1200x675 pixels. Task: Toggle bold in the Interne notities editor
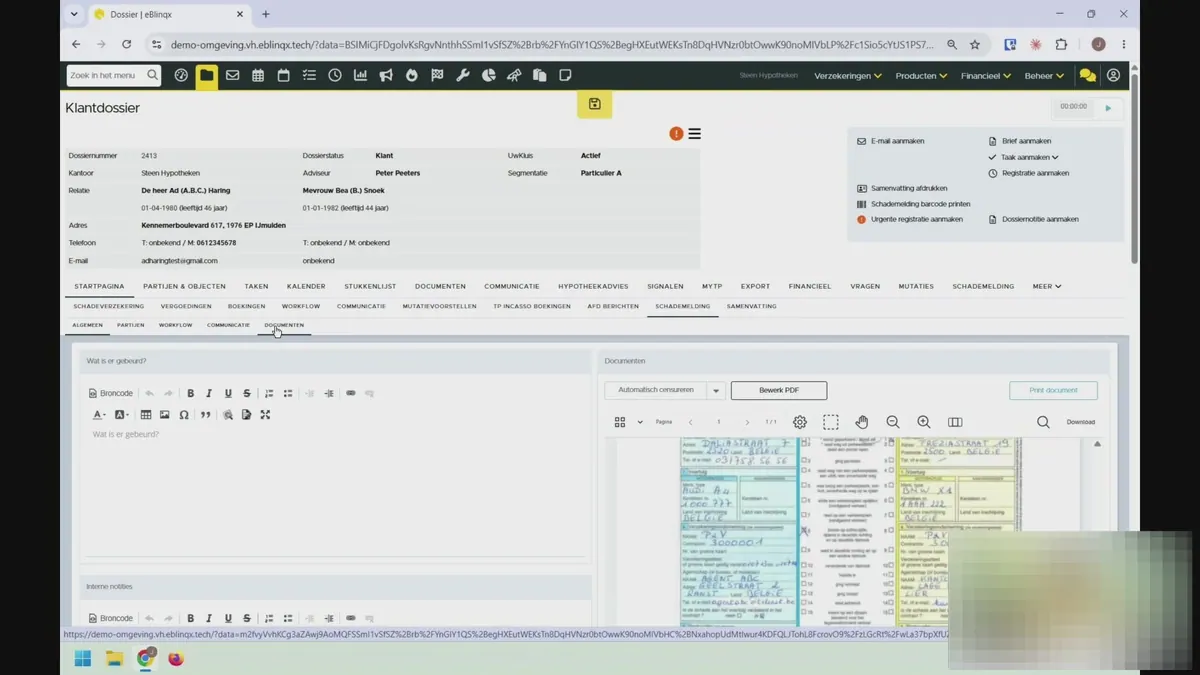[x=191, y=618]
